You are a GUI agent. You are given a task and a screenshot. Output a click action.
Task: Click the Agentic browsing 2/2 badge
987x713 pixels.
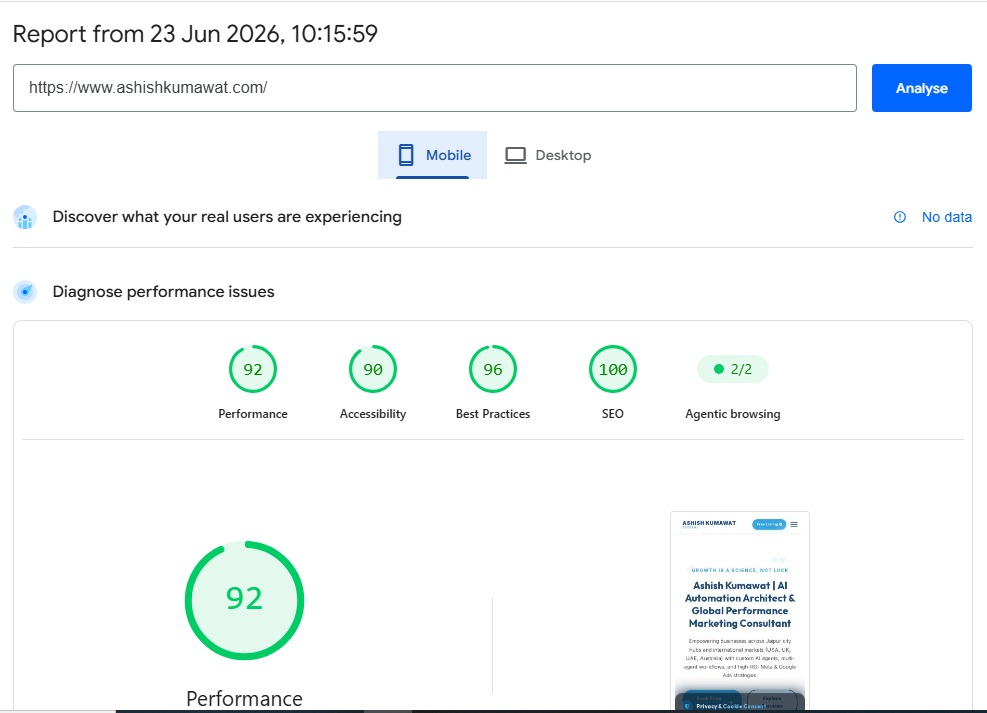coord(733,369)
